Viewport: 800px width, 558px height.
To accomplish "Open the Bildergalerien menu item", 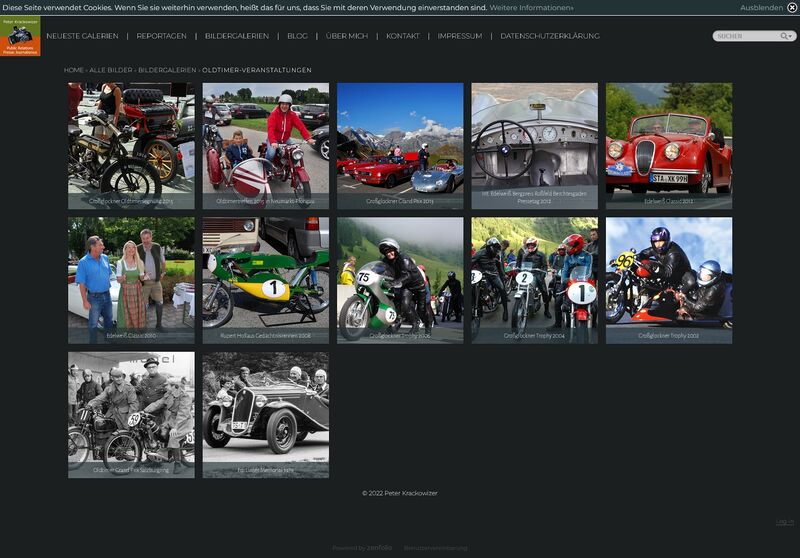I will click(x=237, y=36).
